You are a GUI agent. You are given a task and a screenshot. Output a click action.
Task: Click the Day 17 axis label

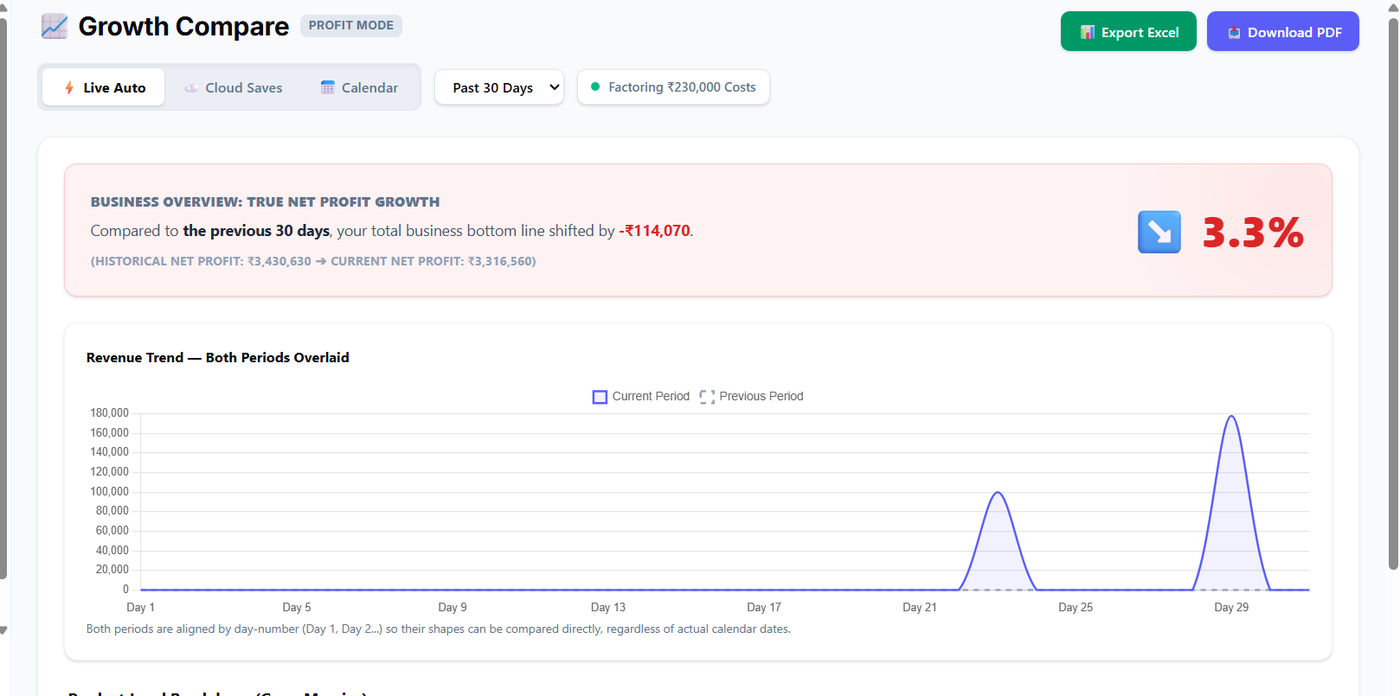pos(764,607)
